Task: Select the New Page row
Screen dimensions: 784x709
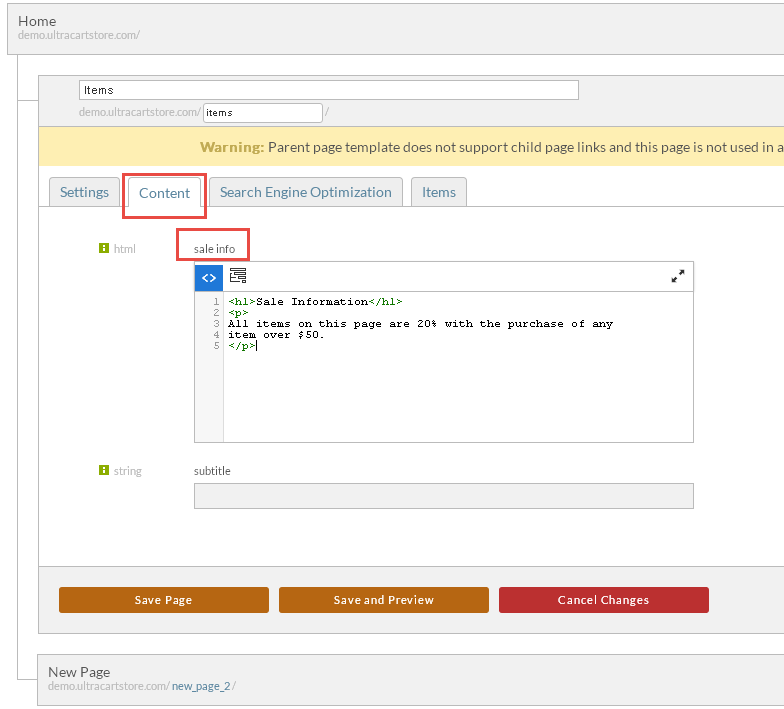Action: tap(410, 679)
